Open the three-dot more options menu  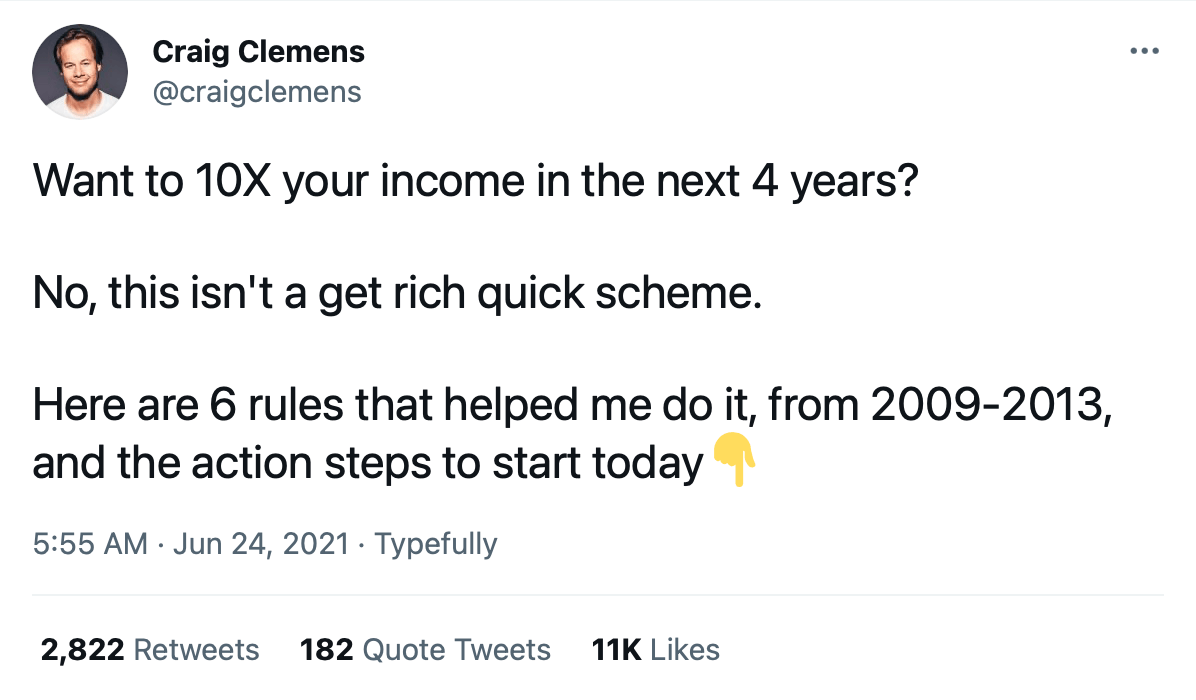tap(1143, 50)
